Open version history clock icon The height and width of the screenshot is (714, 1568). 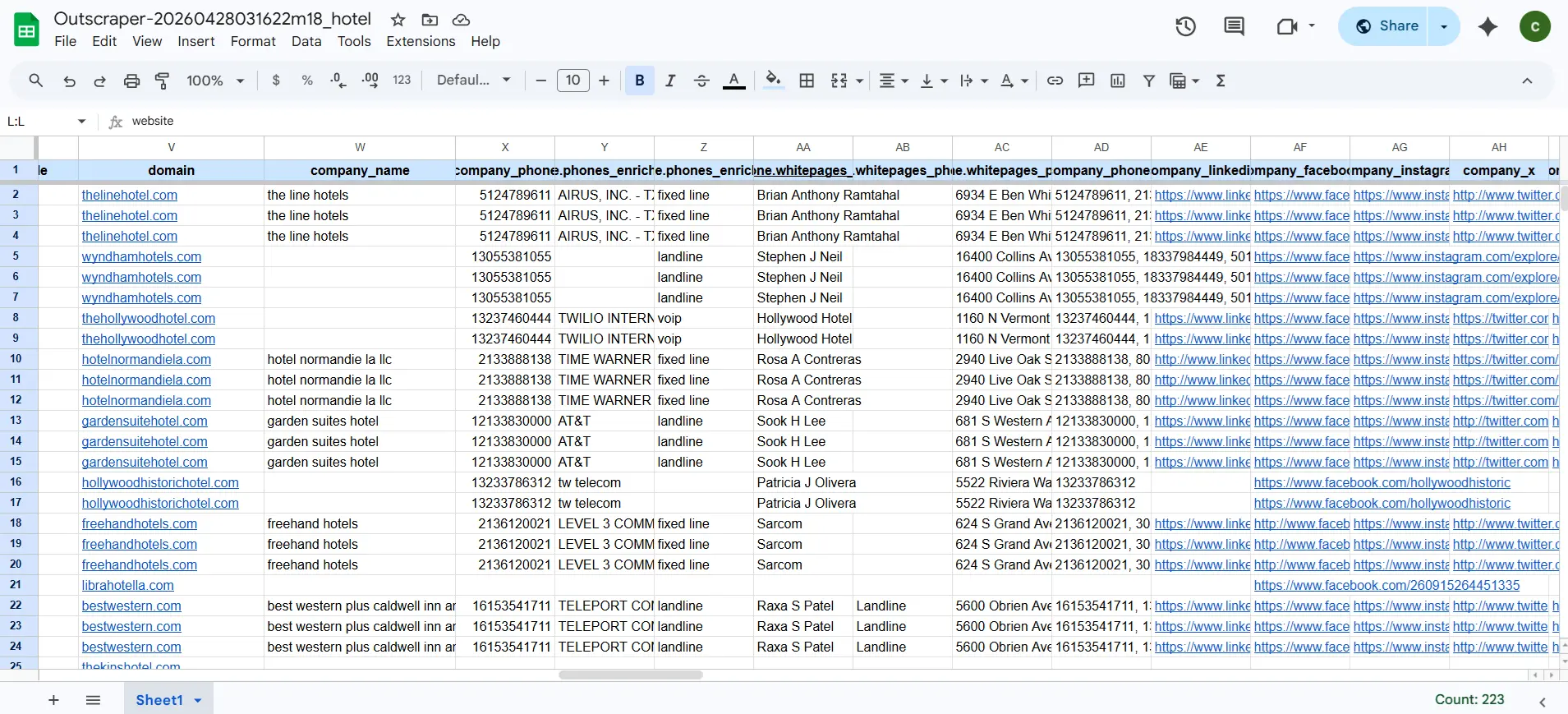pyautogui.click(x=1185, y=26)
